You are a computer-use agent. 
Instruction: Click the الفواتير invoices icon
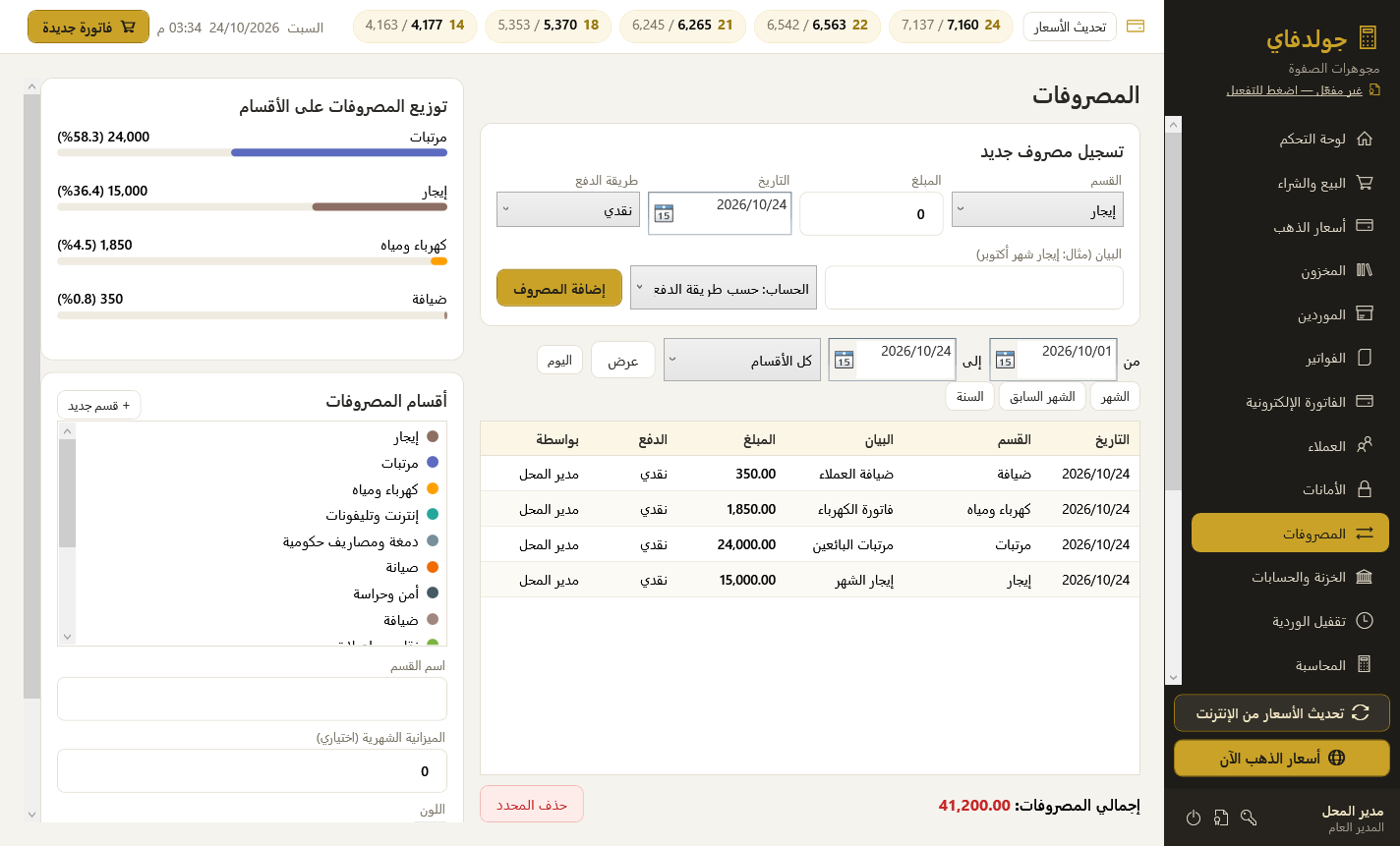pyautogui.click(x=1364, y=358)
